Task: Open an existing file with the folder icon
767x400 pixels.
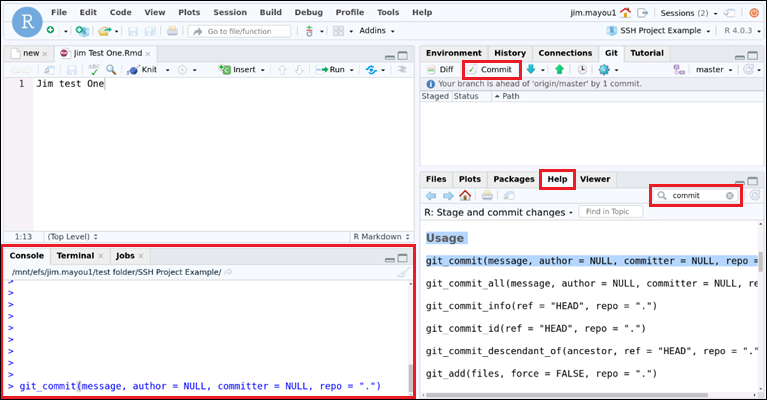Action: pos(104,31)
